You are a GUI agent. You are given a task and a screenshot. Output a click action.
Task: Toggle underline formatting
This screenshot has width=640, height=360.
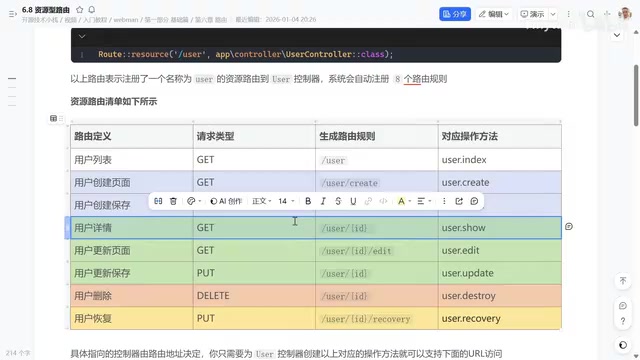[x=353, y=201]
